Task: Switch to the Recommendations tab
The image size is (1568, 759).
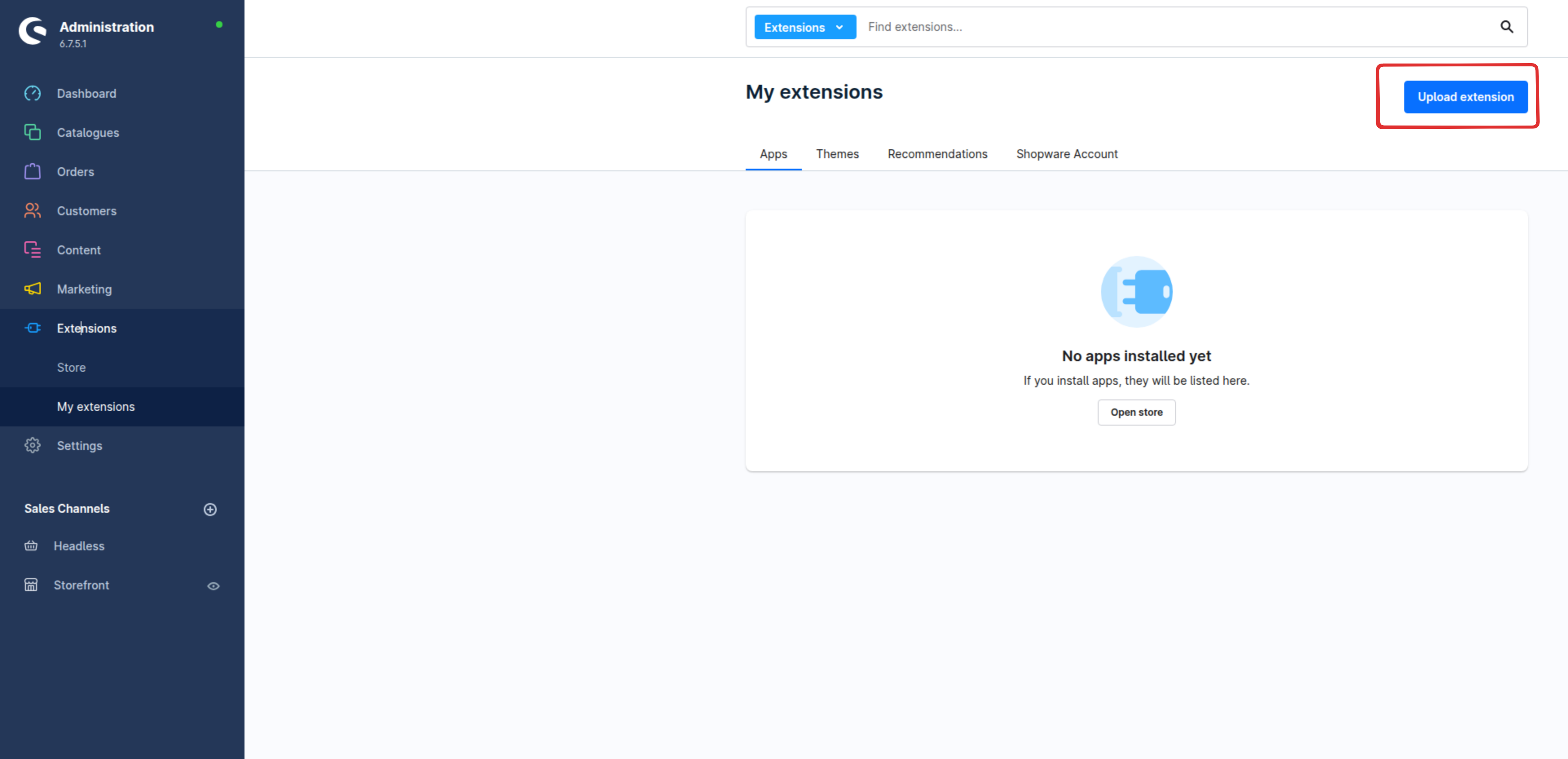Action: pyautogui.click(x=937, y=154)
